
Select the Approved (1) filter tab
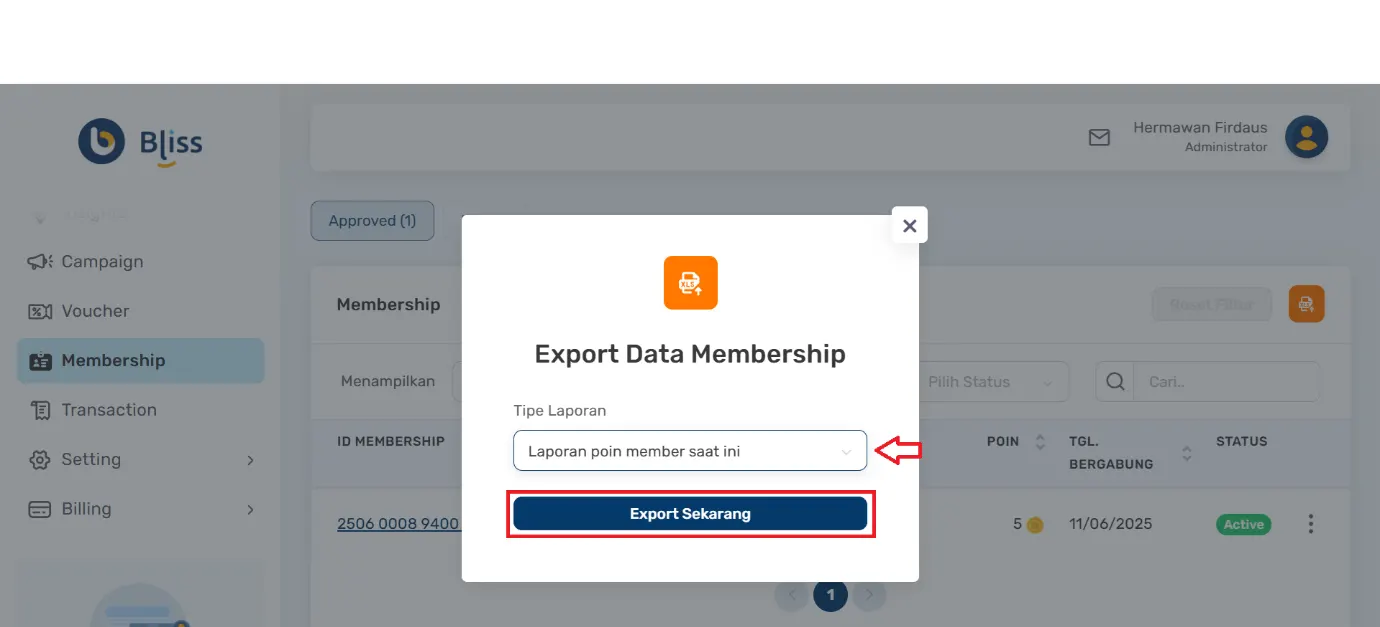click(x=372, y=220)
